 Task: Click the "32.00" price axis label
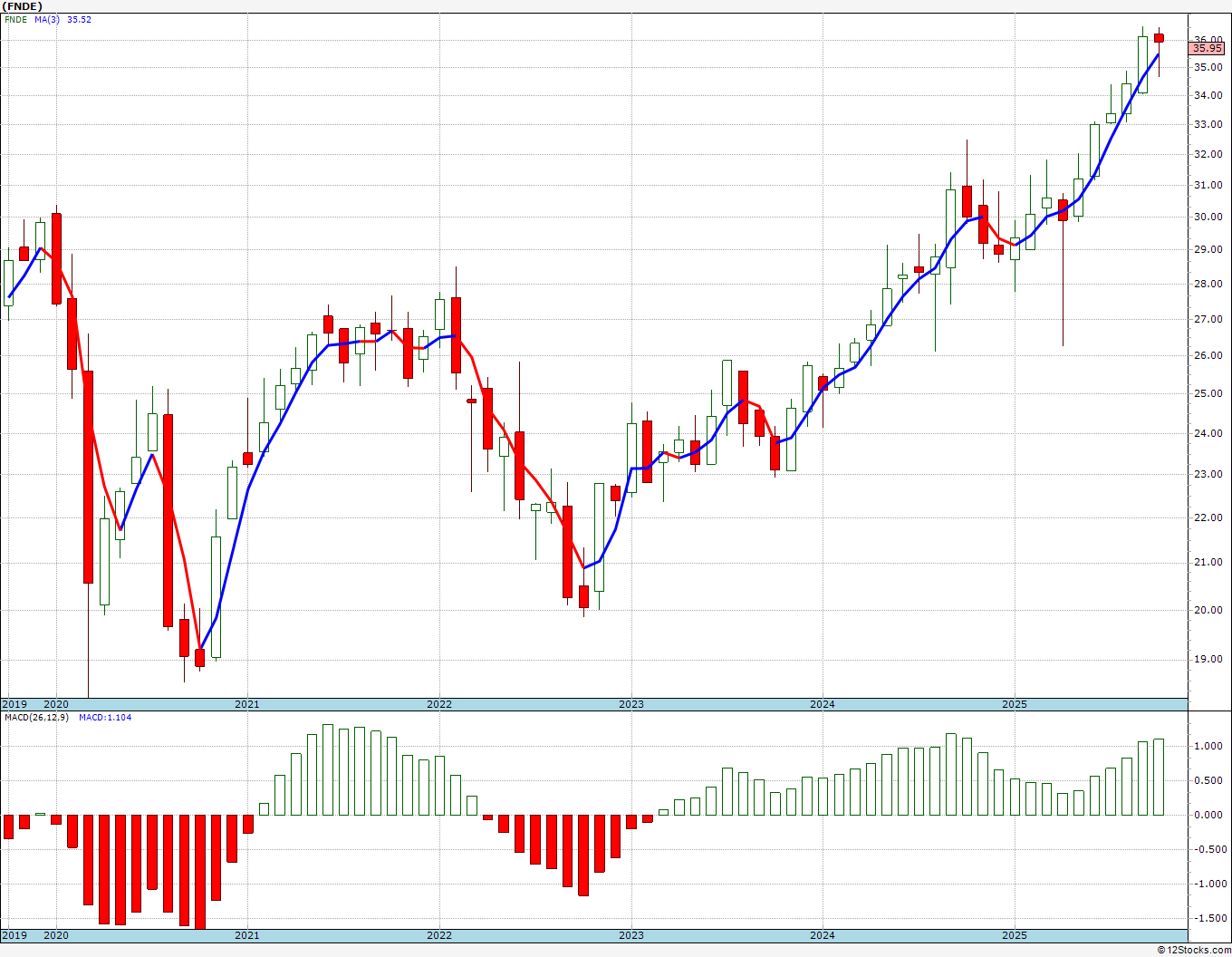pos(1208,154)
